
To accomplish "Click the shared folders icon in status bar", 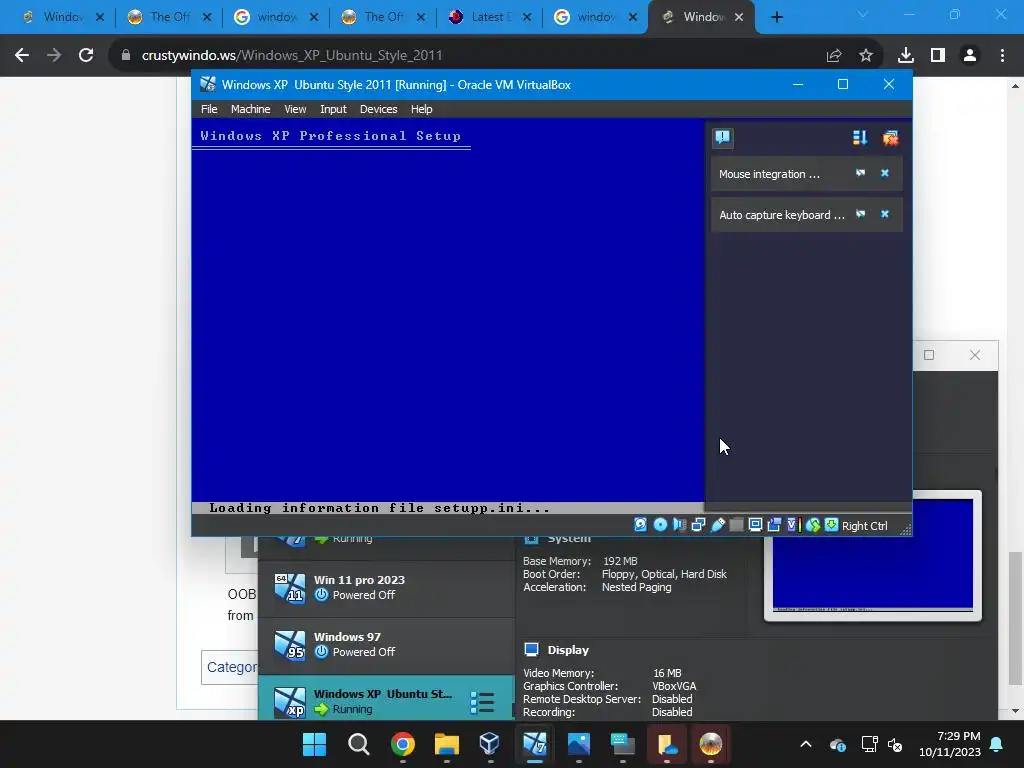I will tap(737, 525).
